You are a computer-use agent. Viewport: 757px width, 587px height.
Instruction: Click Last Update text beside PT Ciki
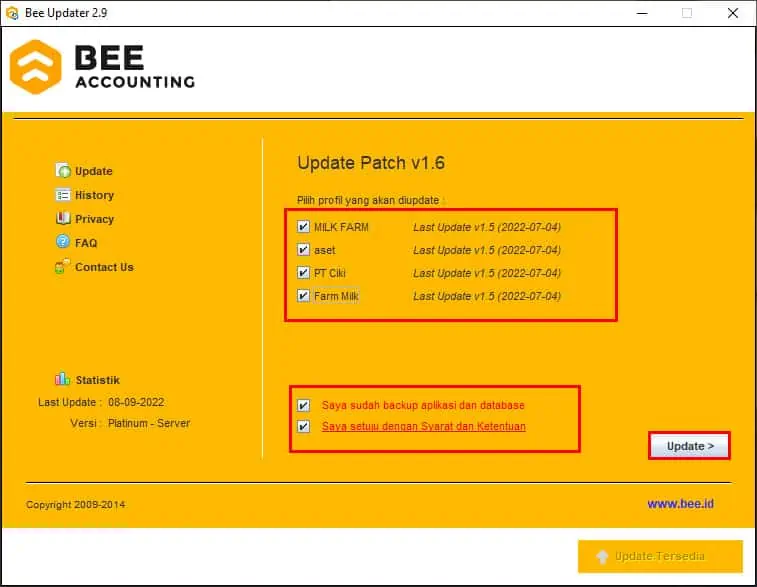(x=487, y=273)
